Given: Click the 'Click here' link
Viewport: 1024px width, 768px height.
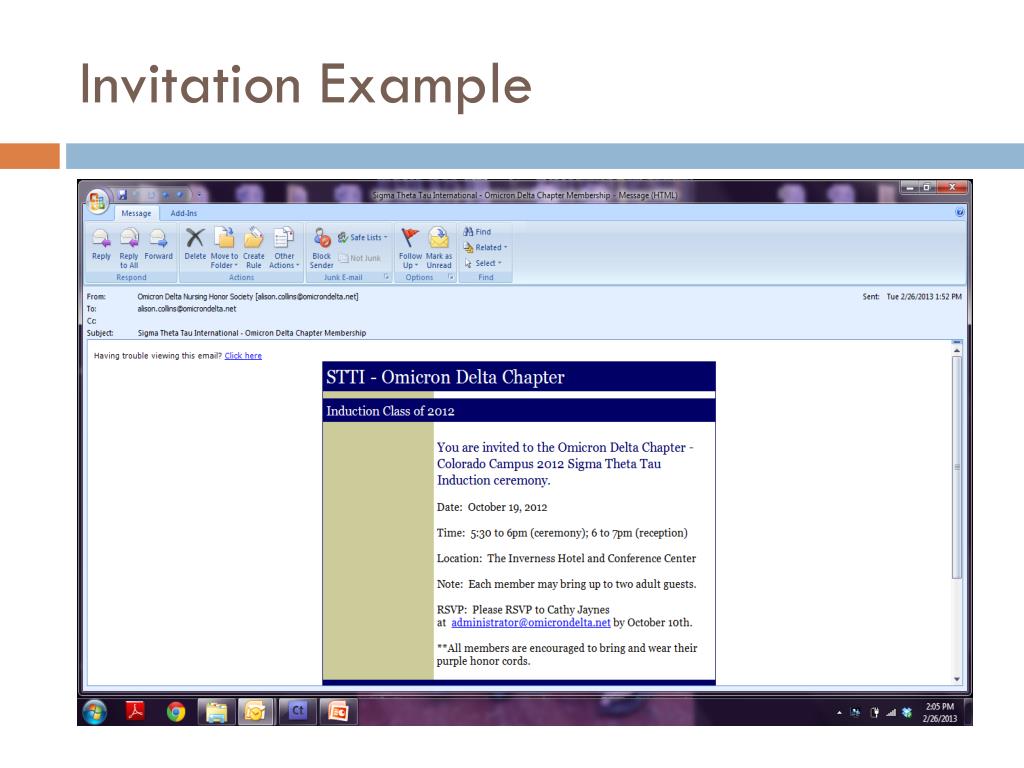Looking at the screenshot, I should click(243, 356).
